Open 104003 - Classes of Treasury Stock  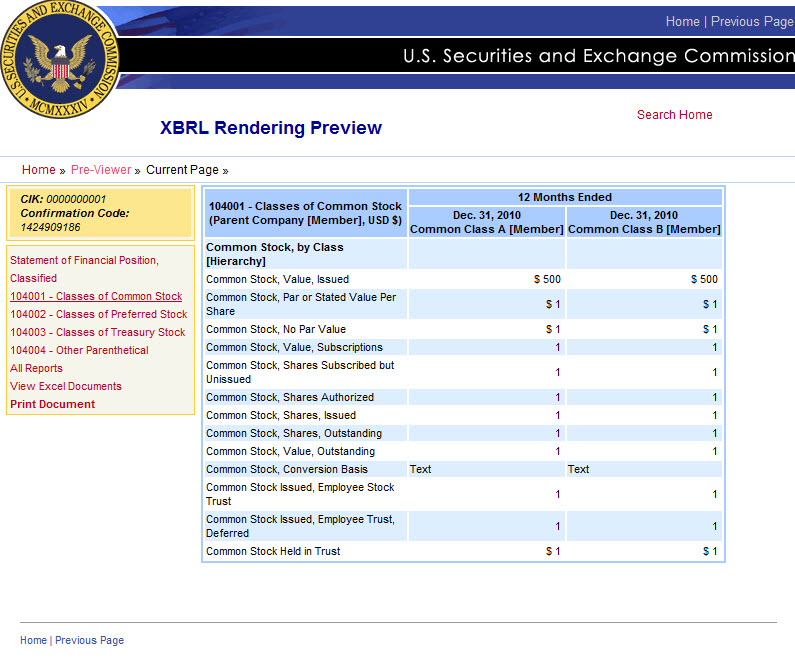tap(98, 333)
